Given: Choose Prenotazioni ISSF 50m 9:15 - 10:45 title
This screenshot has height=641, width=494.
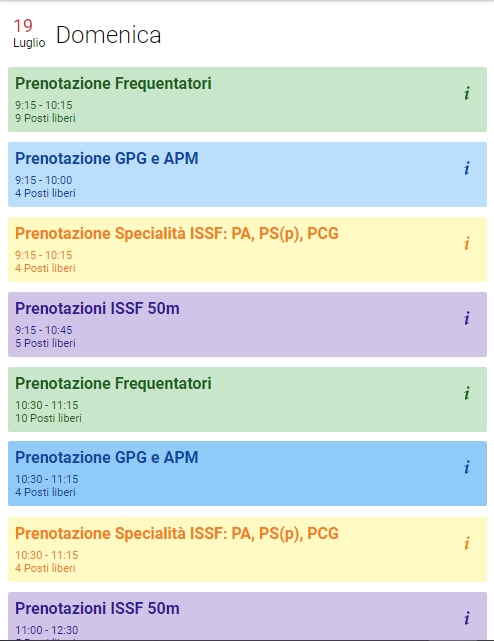Looking at the screenshot, I should [97, 309].
